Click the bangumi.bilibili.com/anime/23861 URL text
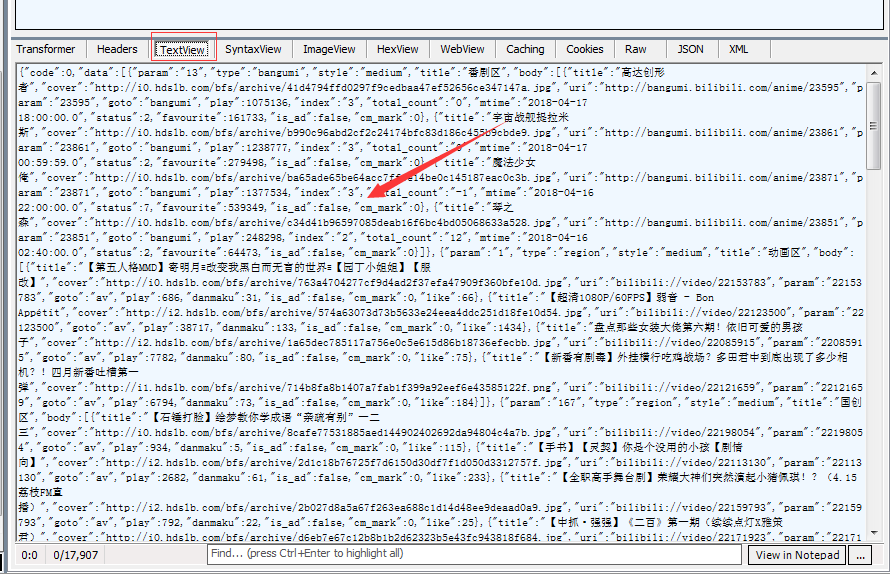Image resolution: width=890 pixels, height=575 pixels. click(722, 132)
